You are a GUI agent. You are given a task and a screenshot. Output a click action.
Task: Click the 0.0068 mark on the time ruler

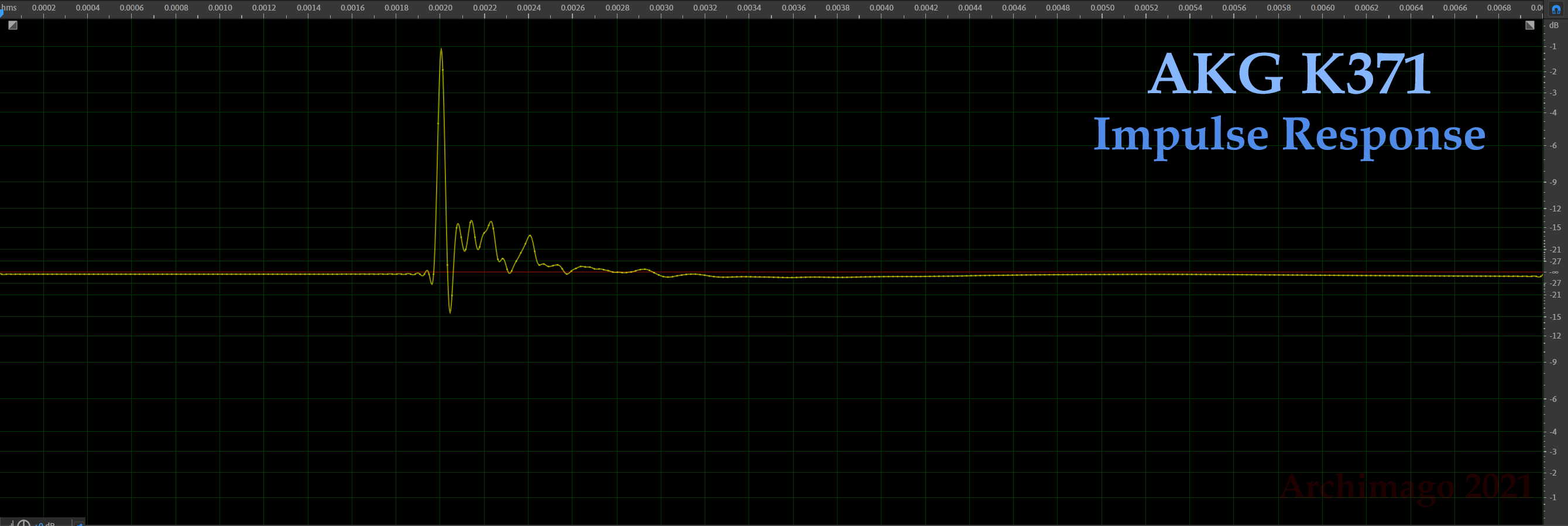1498,8
